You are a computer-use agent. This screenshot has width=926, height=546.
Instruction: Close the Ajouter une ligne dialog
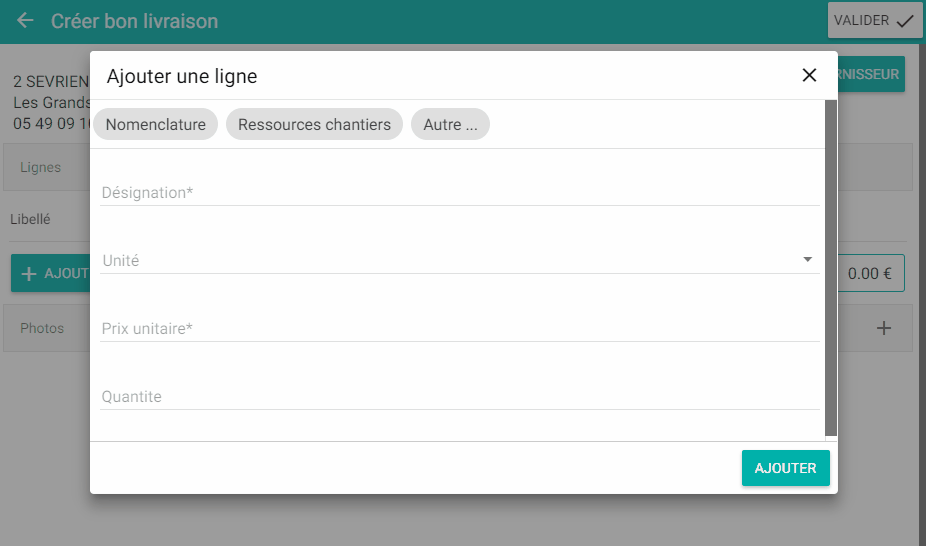tap(809, 75)
